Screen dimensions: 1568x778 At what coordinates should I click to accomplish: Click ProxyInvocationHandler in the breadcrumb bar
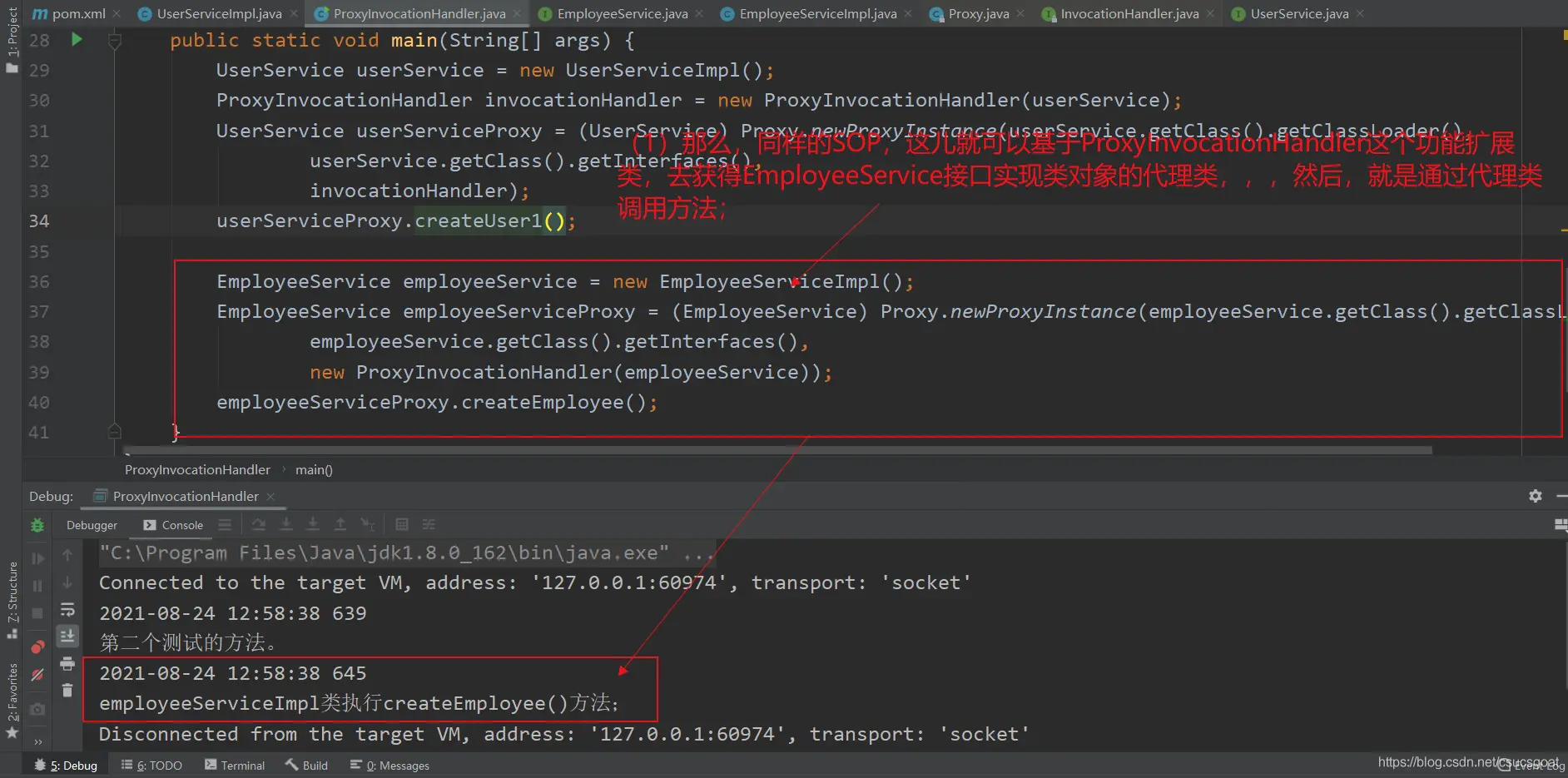coord(197,470)
